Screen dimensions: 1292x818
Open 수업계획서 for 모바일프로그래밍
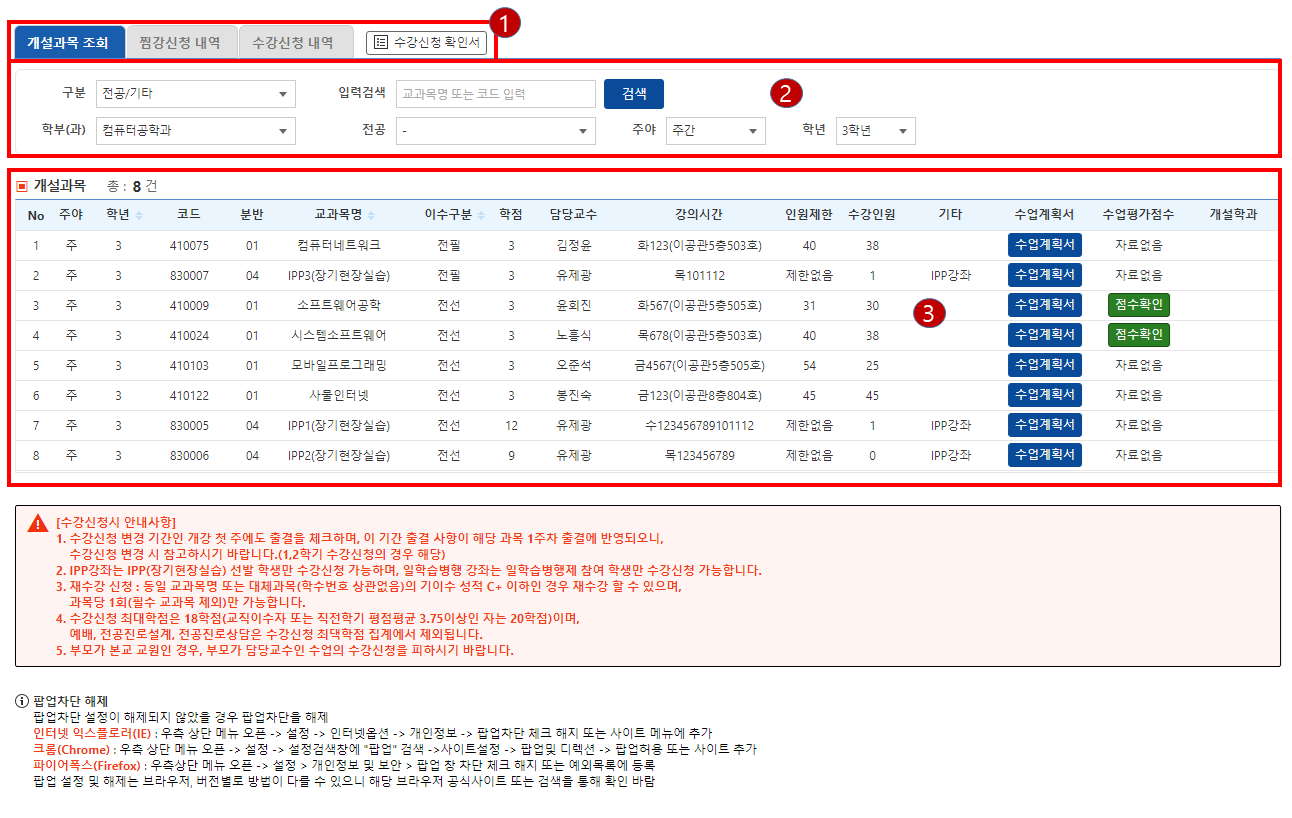1044,365
